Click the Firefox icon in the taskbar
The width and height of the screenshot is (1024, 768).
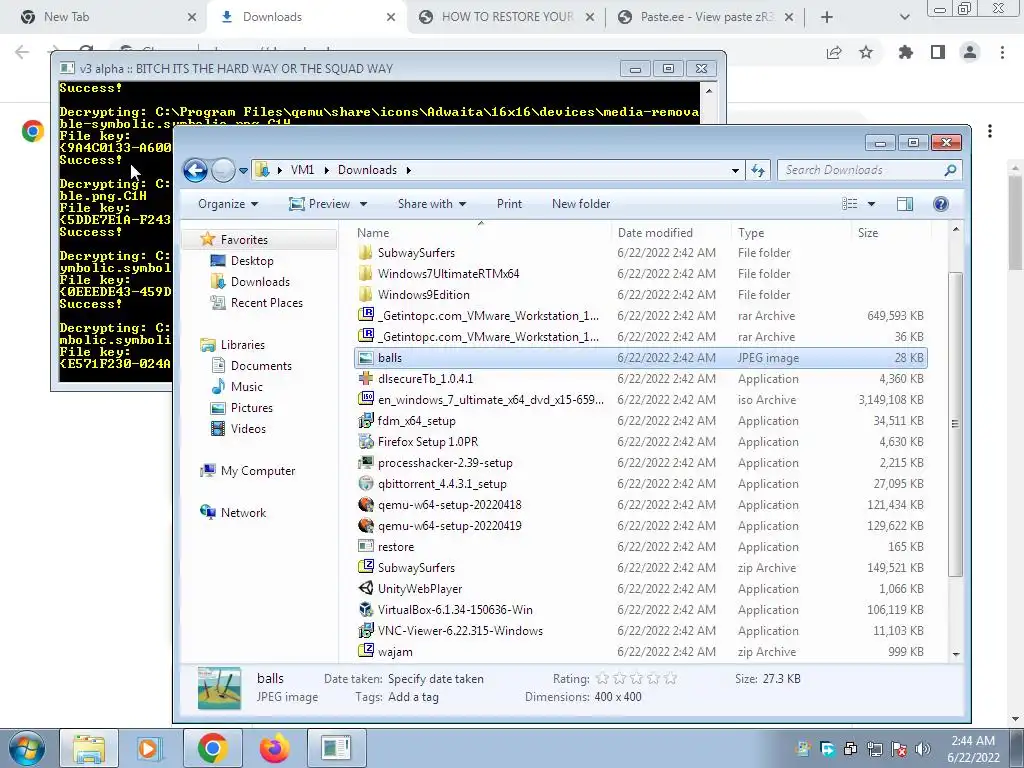[x=274, y=748]
